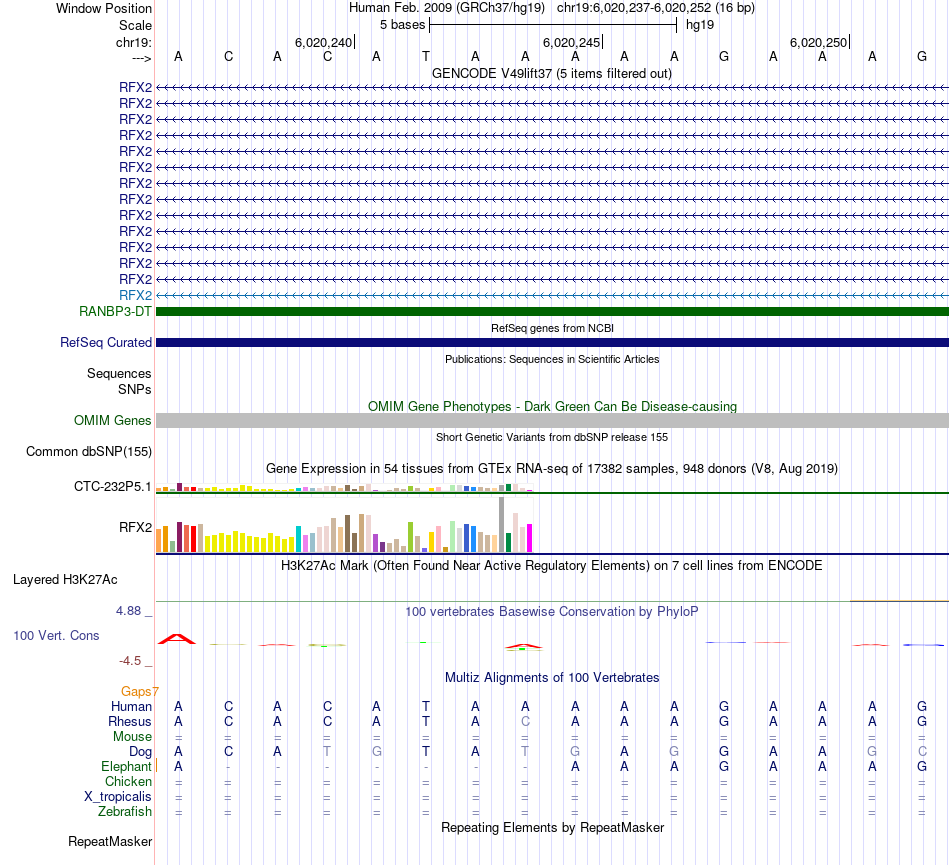Click the 6,020,245 coordinate marker
The width and height of the screenshot is (950, 865).
tap(571, 42)
